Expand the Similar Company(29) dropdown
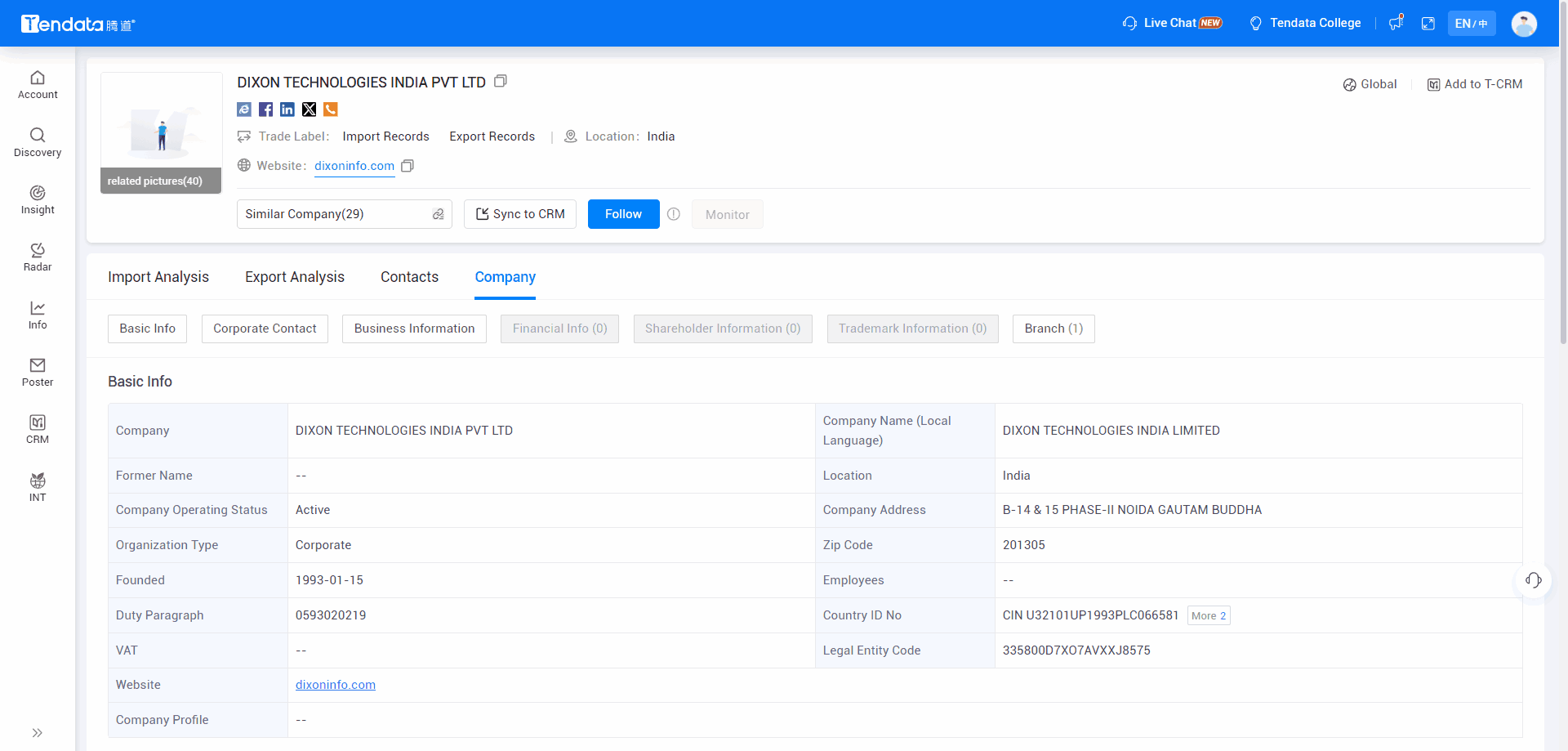Screen dimensions: 1568x751 (x=344, y=214)
